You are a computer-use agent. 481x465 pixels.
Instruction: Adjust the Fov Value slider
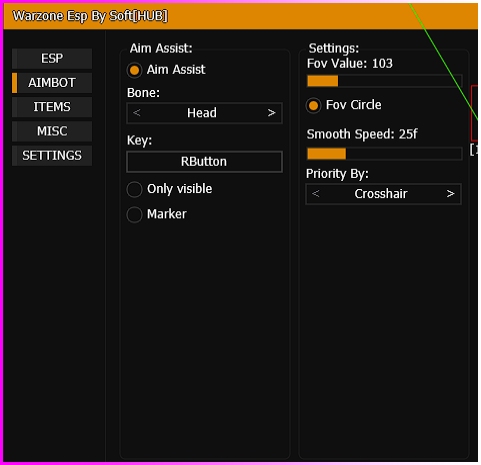(x=384, y=81)
